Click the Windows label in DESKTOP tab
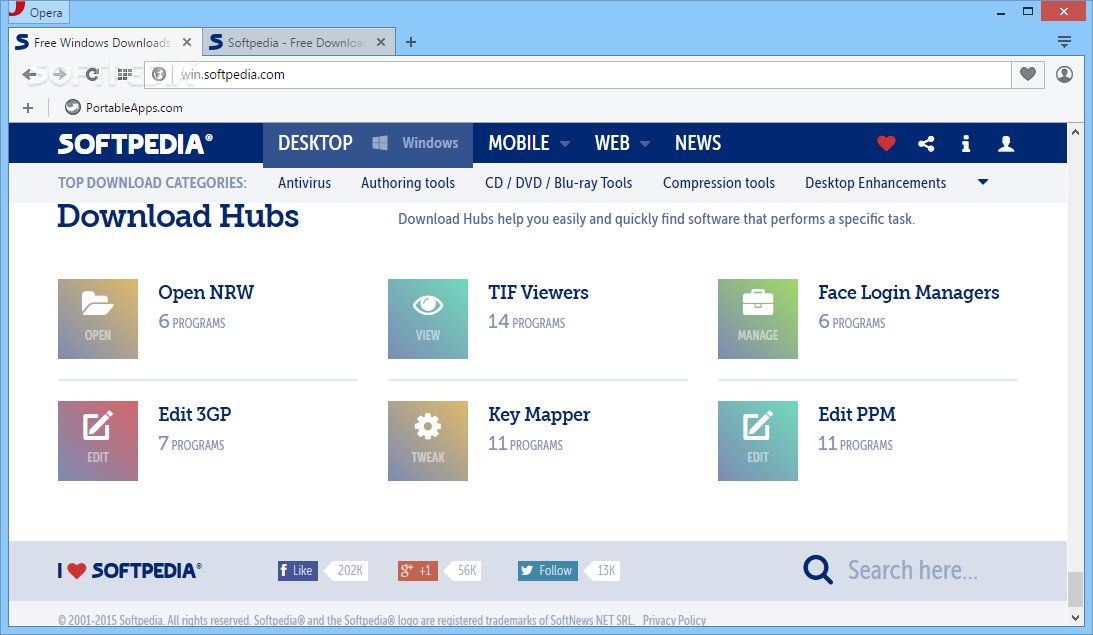 click(430, 143)
